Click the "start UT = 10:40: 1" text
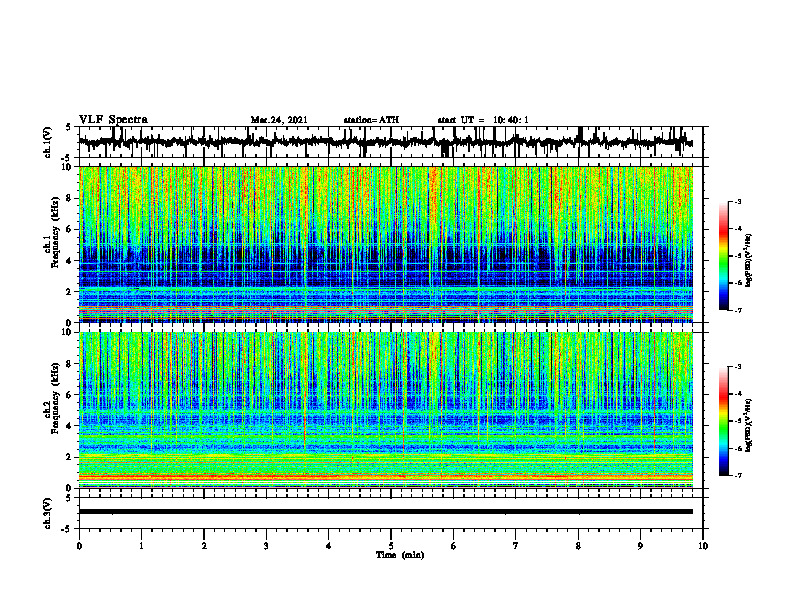792x612 pixels. pyautogui.click(x=483, y=120)
